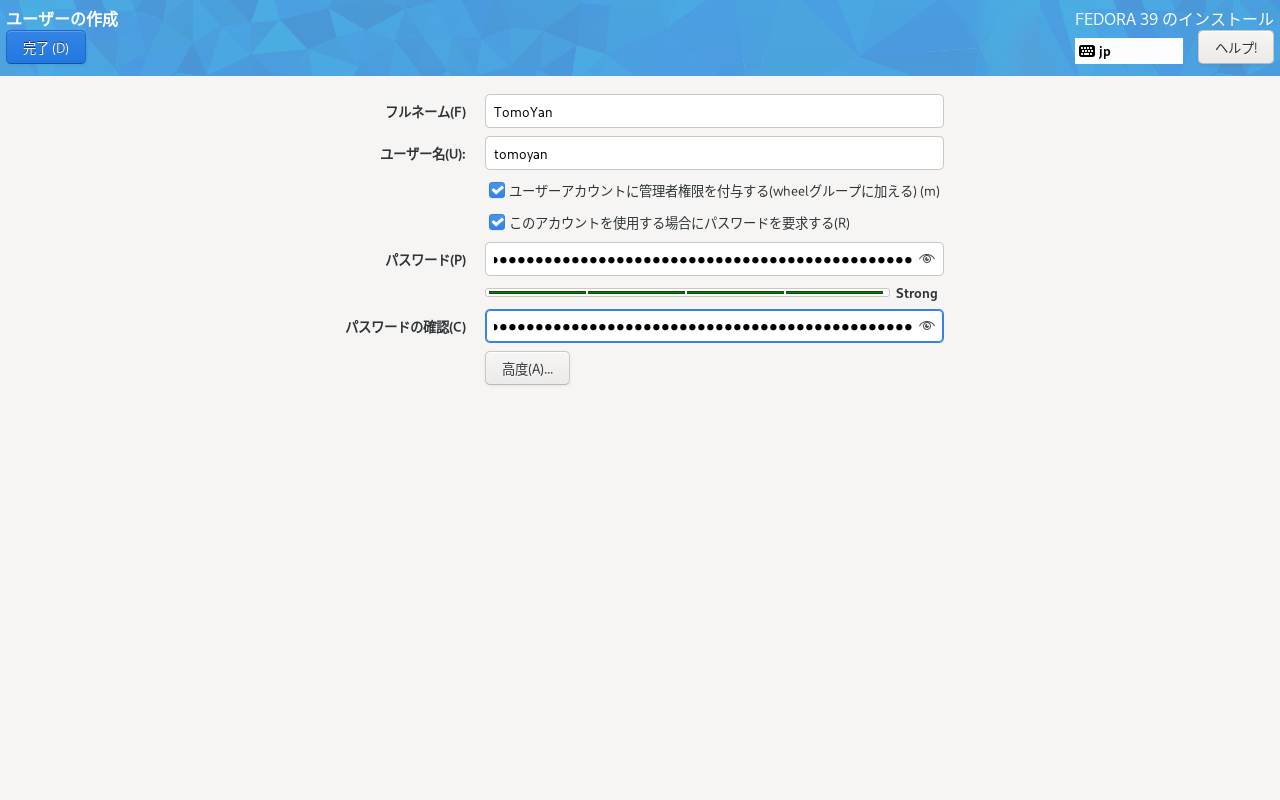
Task: Click the ユーザー名(U): label
Action: 423,153
